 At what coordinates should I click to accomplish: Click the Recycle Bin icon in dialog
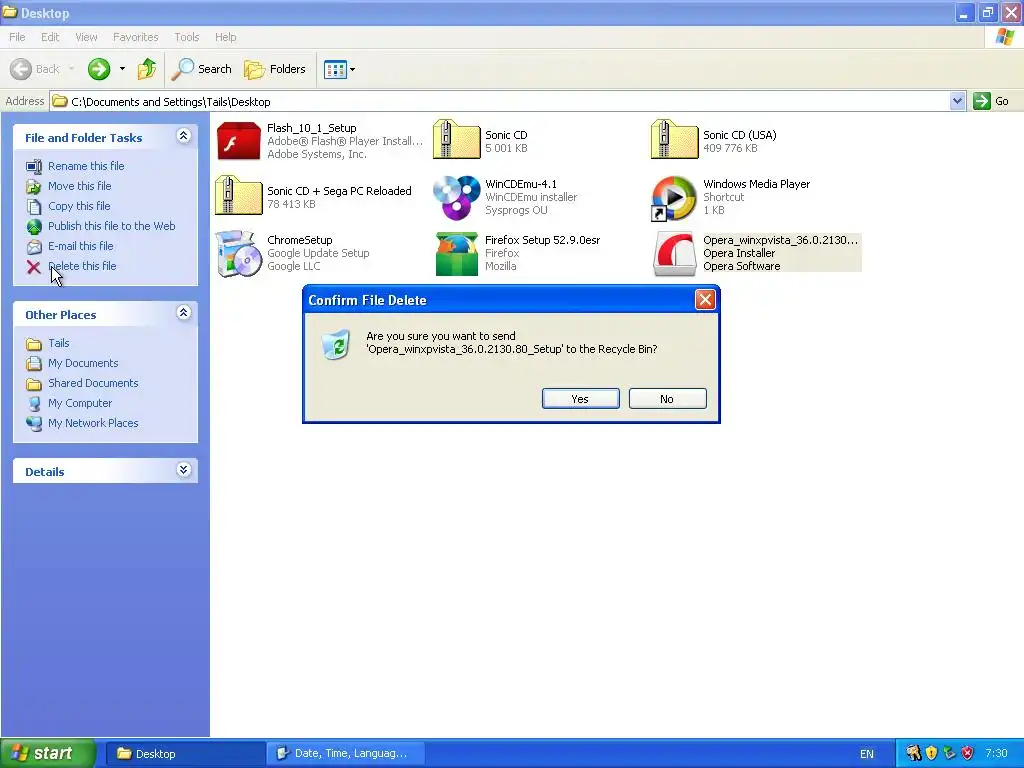point(336,344)
